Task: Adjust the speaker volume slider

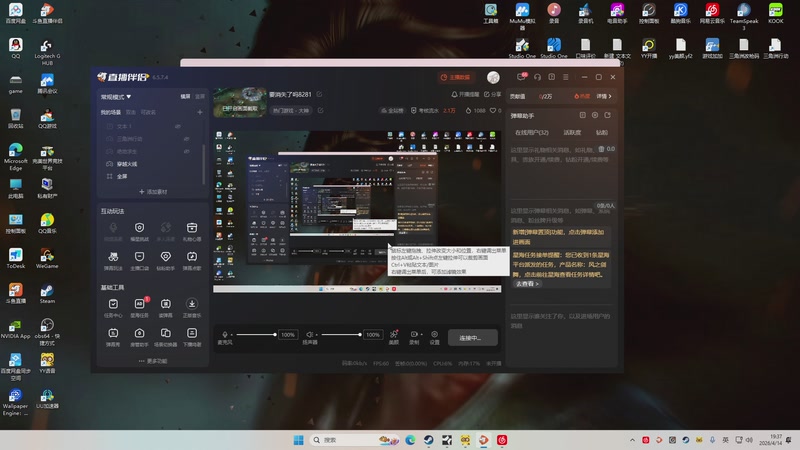Action: point(341,335)
